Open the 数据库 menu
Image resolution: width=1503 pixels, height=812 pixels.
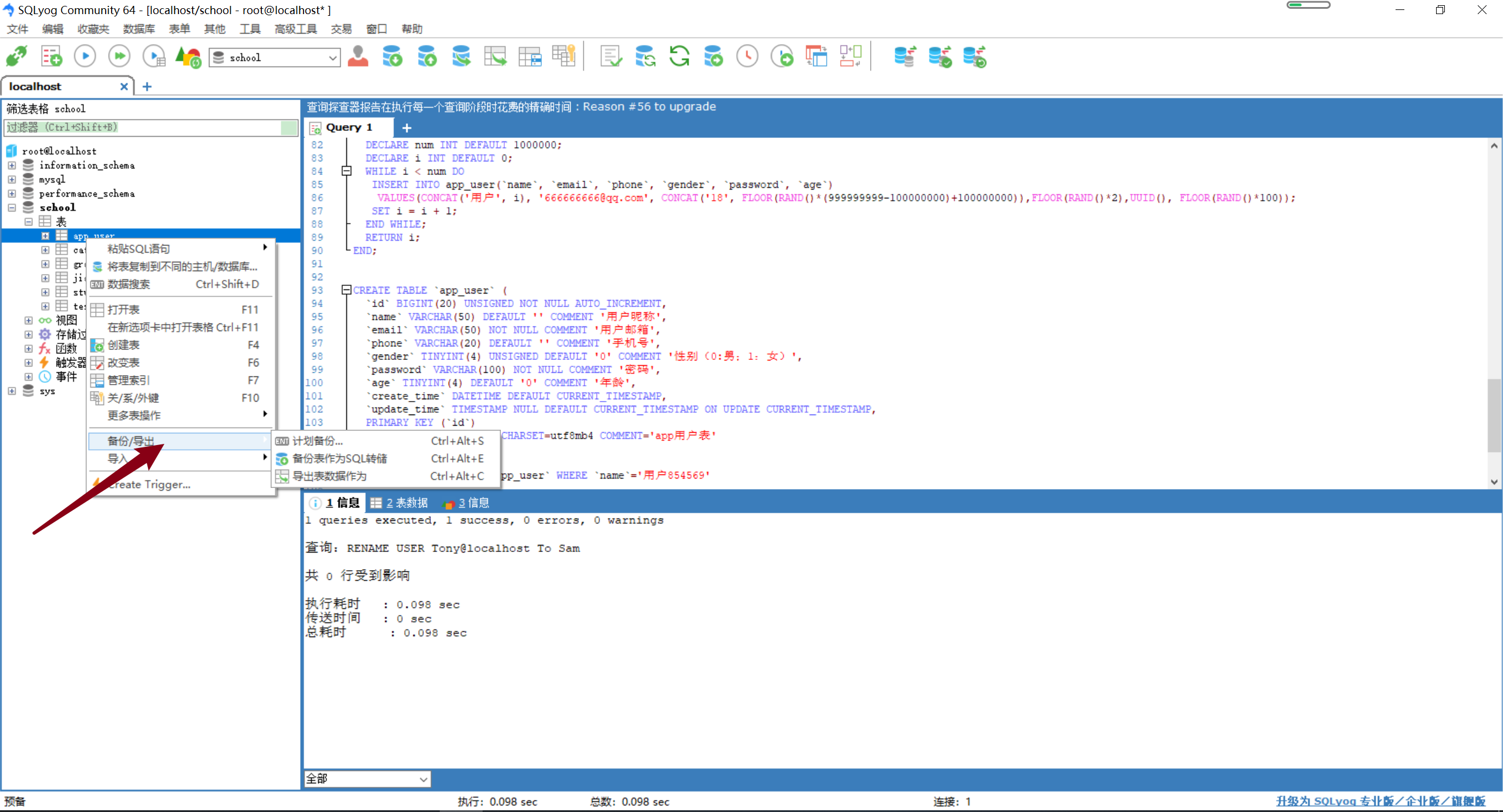[x=139, y=29]
